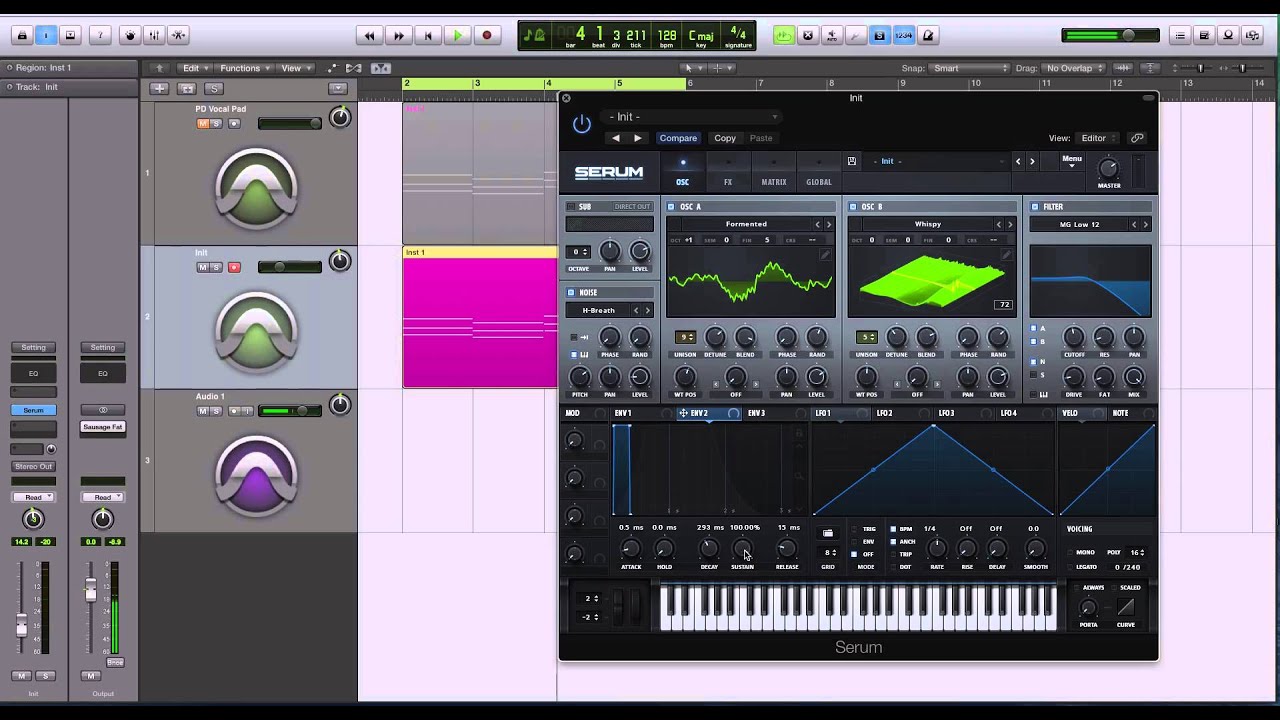Open the Snap Smart dropdown
This screenshot has width=1280, height=720.
tap(970, 68)
